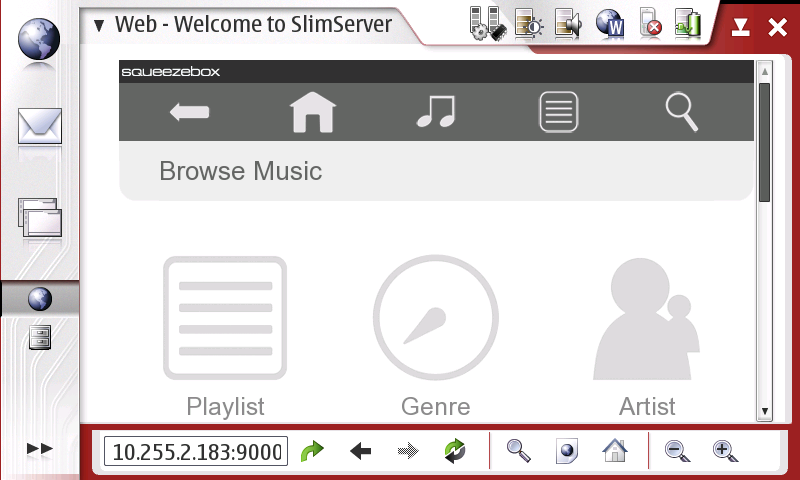Zoom in the web page
The image size is (800, 480).
(726, 451)
